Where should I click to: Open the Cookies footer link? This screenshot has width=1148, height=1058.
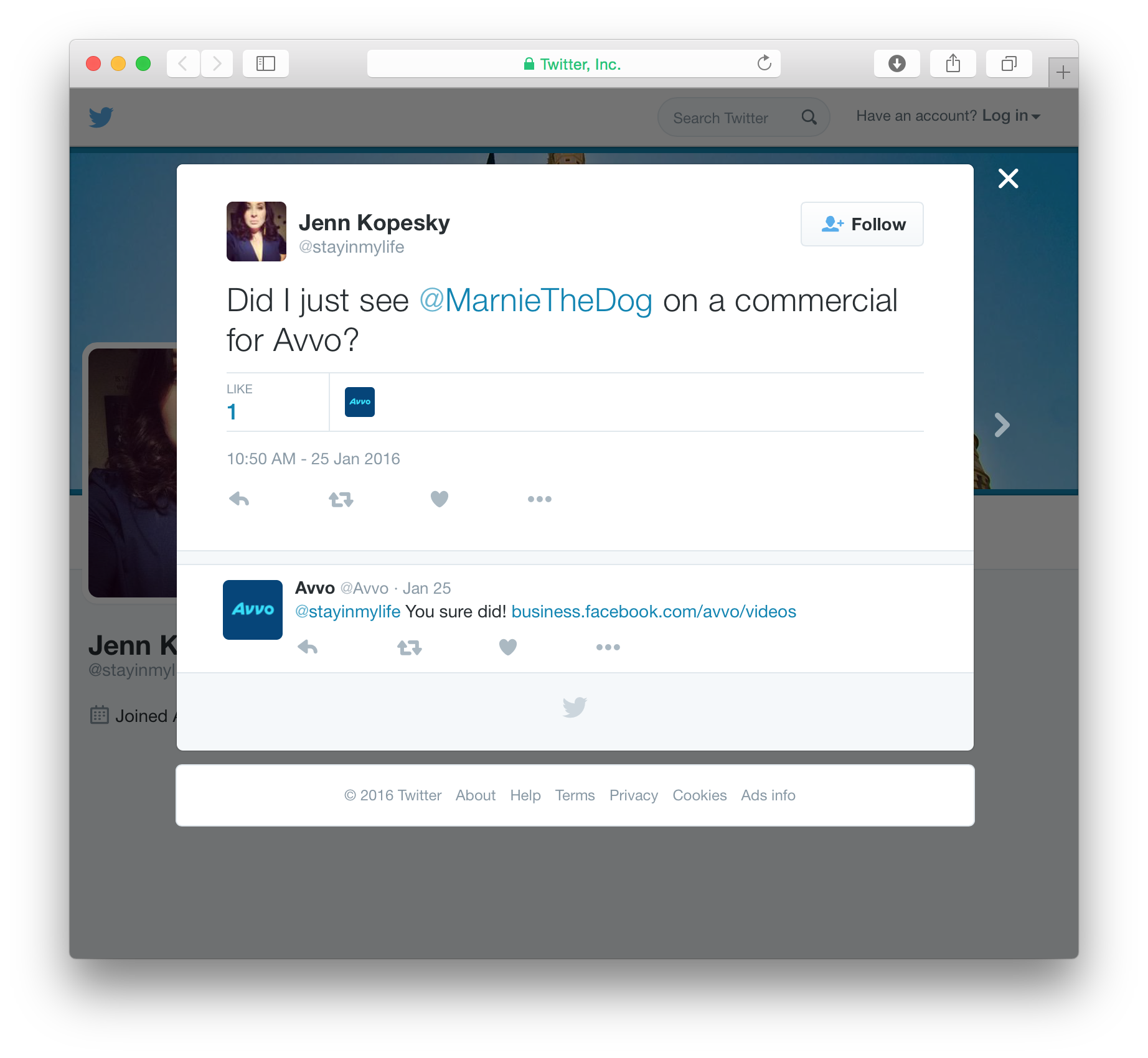(700, 795)
